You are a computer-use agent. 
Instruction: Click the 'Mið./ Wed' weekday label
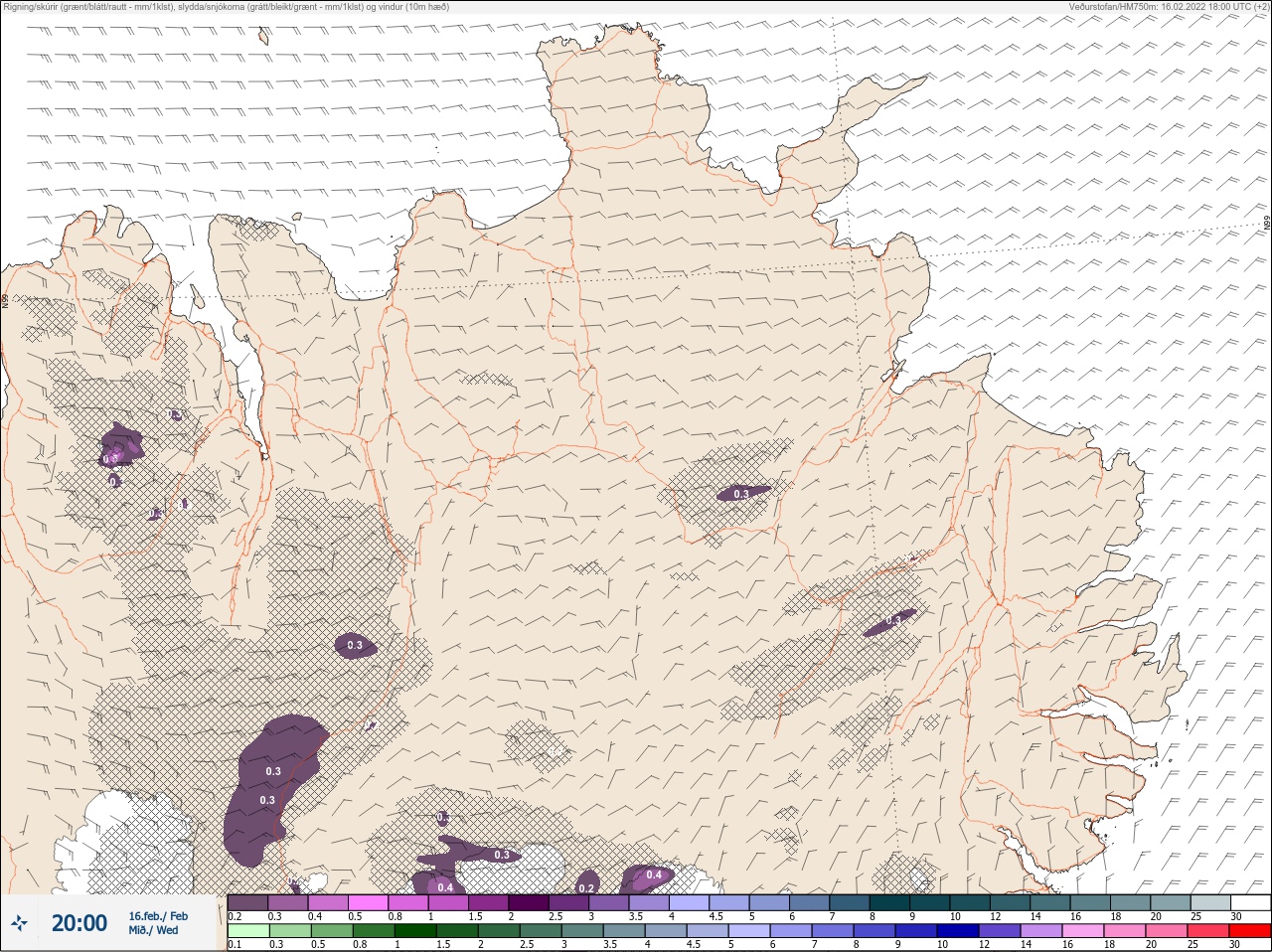pos(154,930)
